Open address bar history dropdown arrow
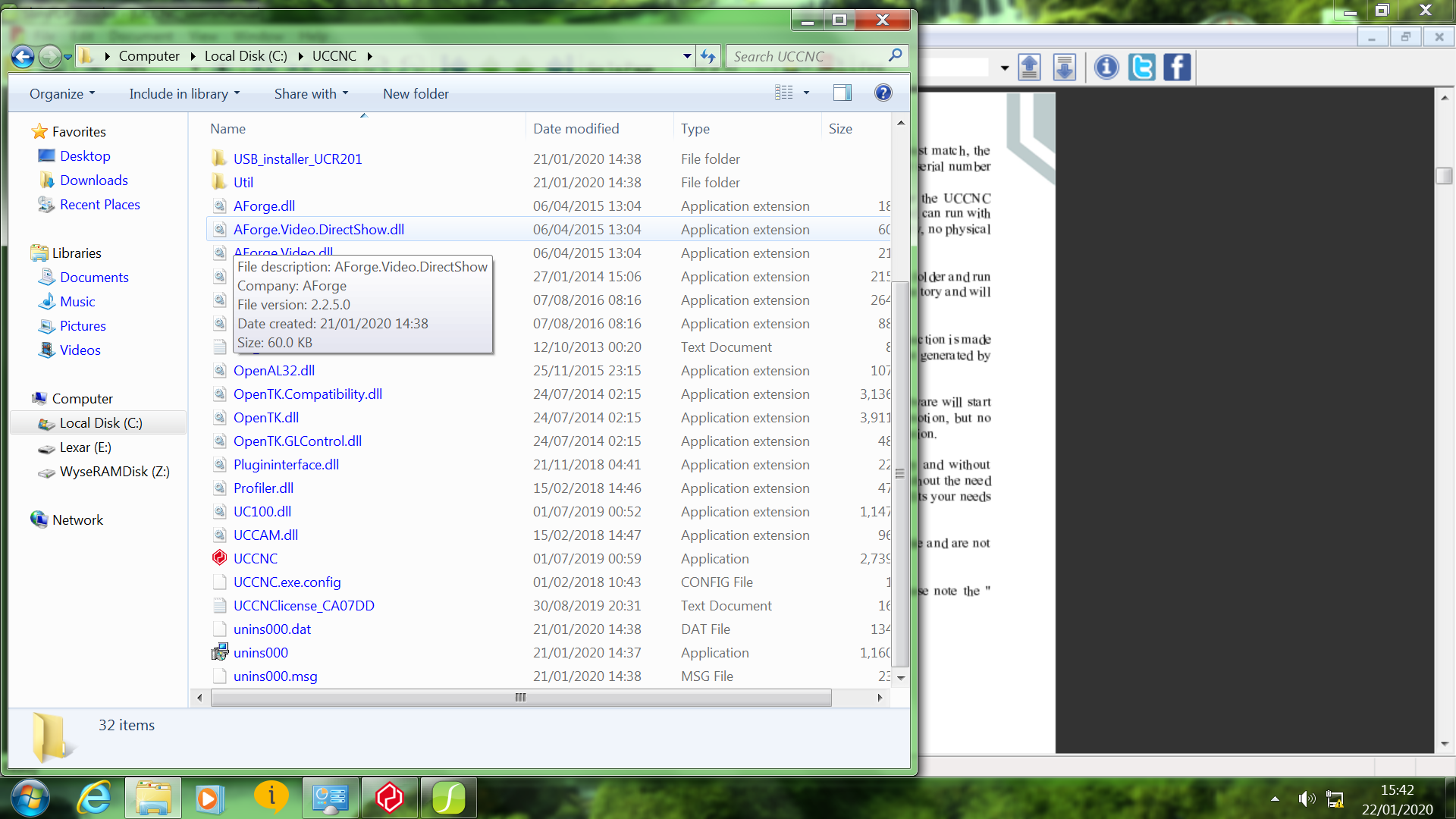Viewport: 1456px width, 819px height. 687,56
